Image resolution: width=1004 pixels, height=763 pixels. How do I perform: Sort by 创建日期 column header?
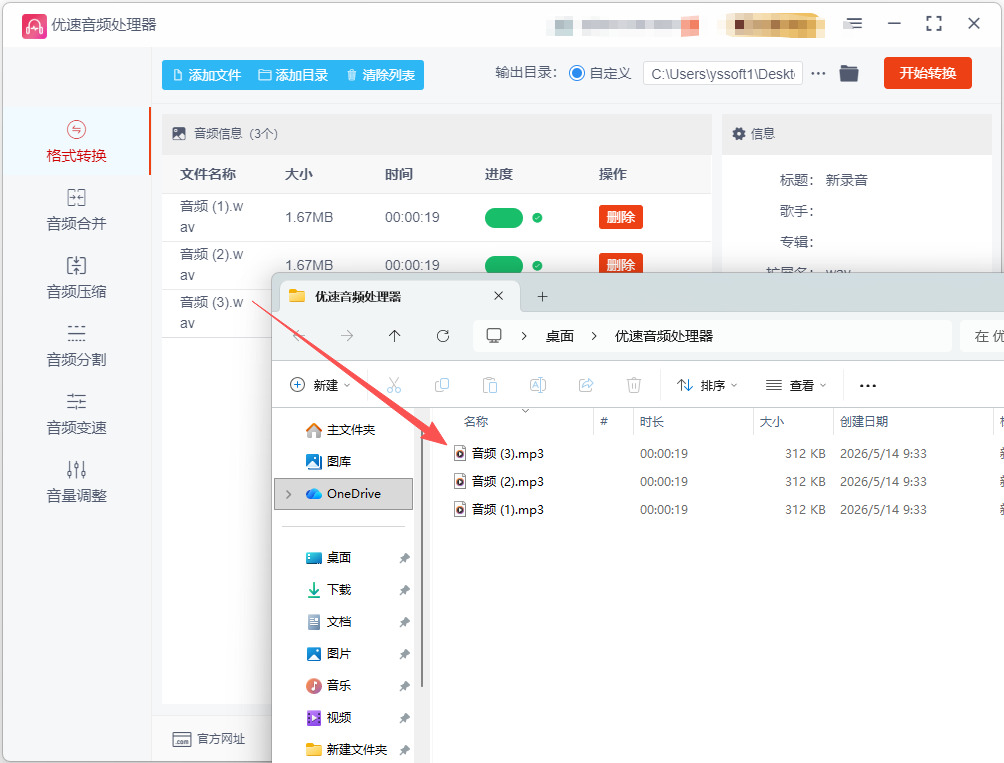[864, 421]
